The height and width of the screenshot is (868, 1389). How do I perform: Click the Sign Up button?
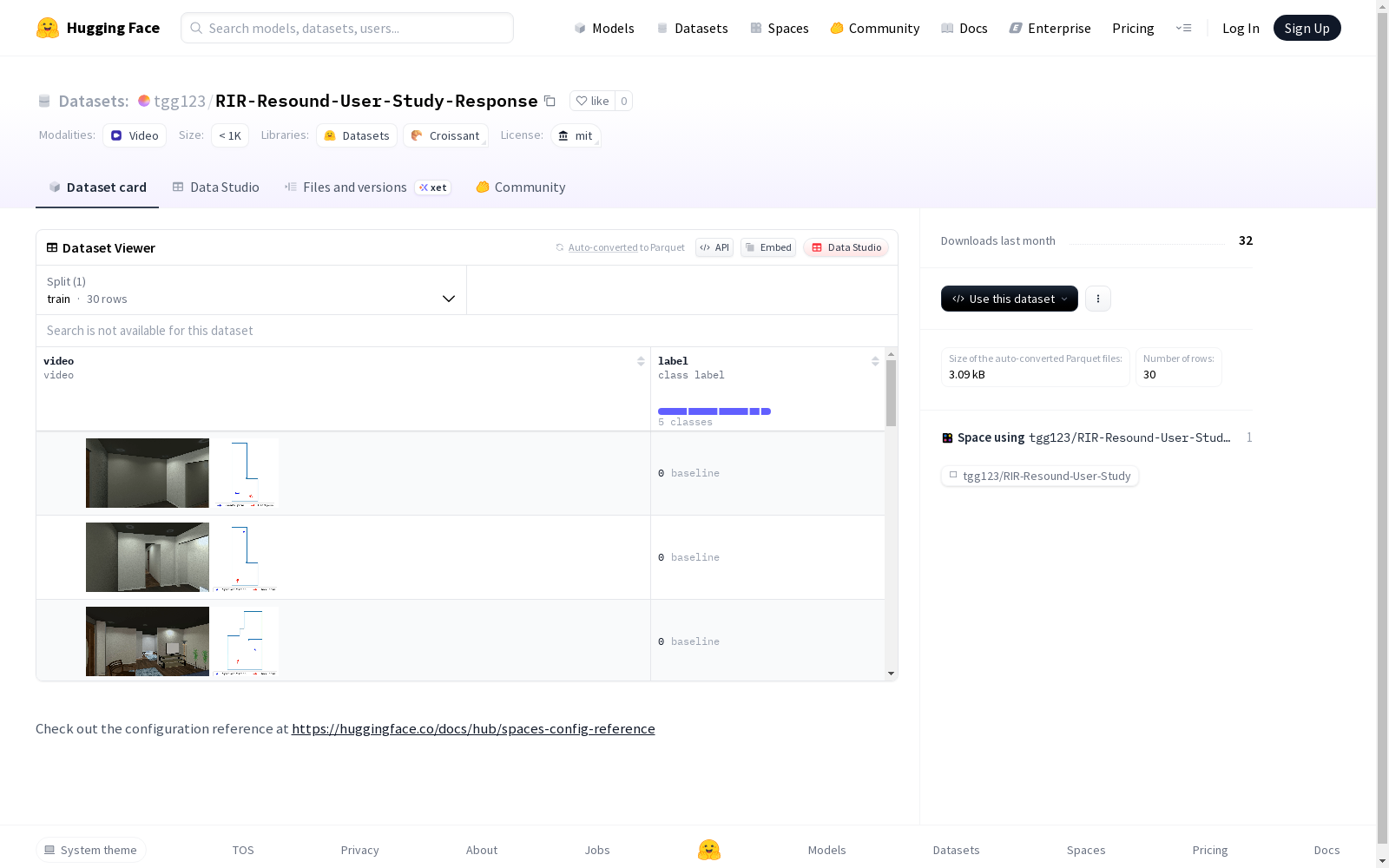pyautogui.click(x=1307, y=28)
